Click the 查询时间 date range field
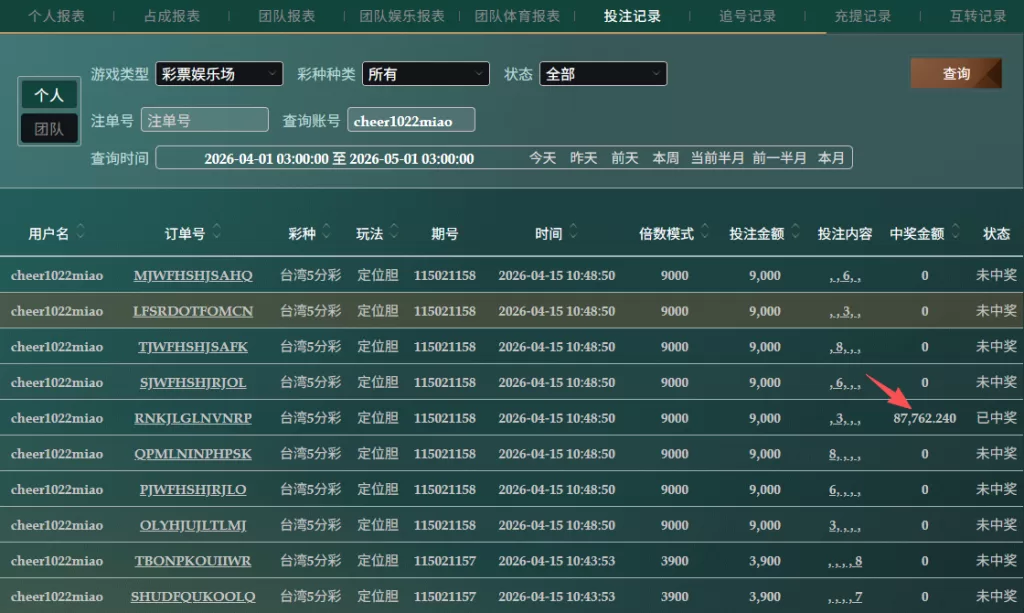The image size is (1024, 613). [339, 158]
